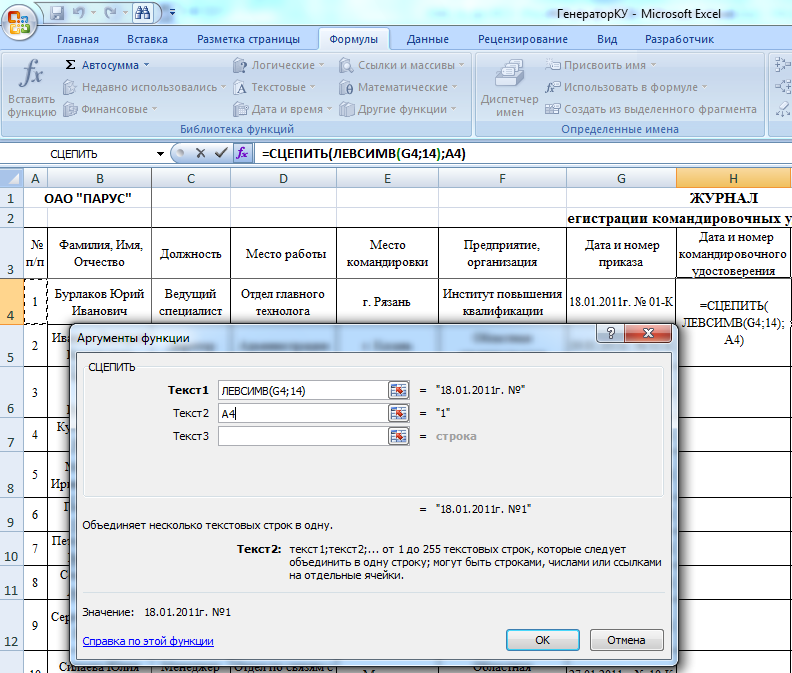The image size is (792, 673).
Task: Collapse dialog via Текст1 range selector icon
Action: pyautogui.click(x=399, y=390)
